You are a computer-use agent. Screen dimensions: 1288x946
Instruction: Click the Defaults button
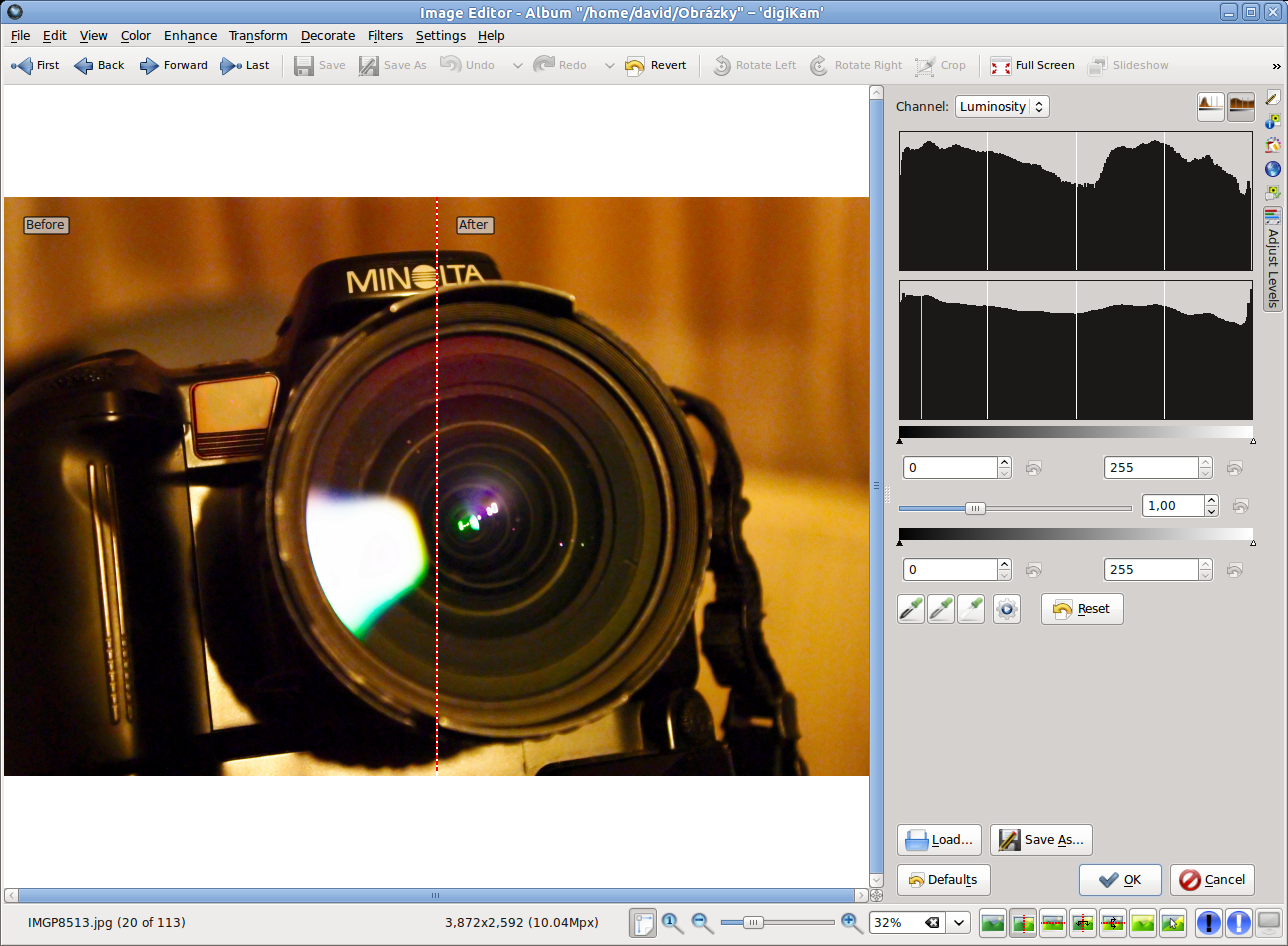click(943, 880)
